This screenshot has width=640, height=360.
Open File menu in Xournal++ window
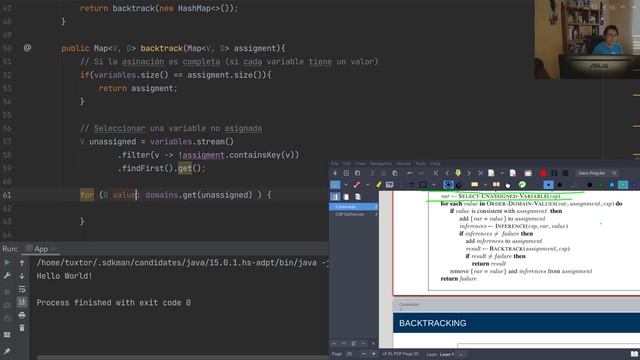pyautogui.click(x=334, y=164)
